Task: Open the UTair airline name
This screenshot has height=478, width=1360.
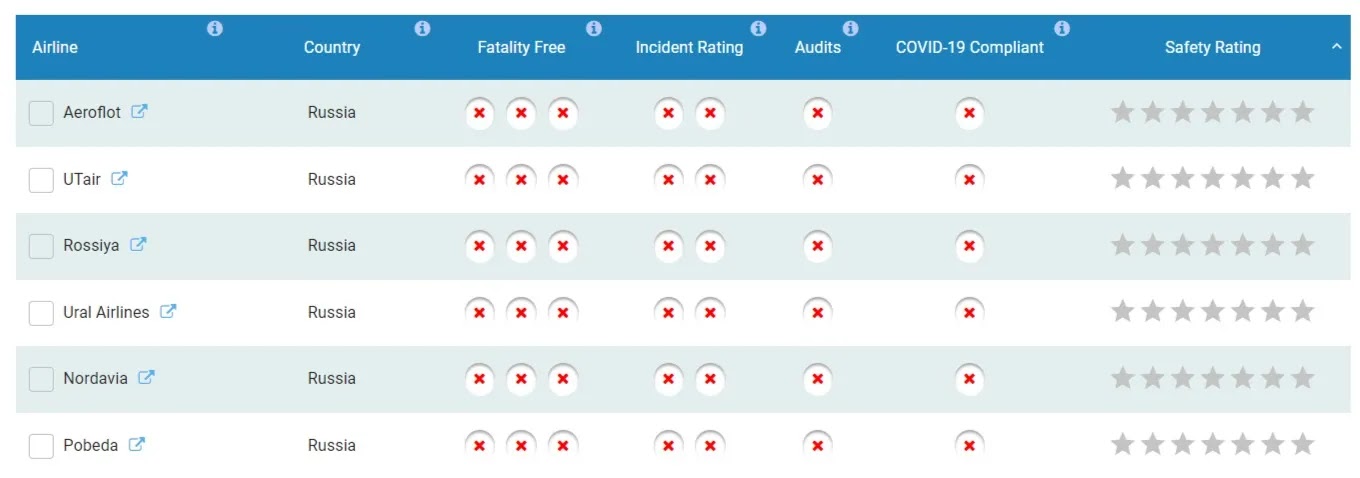Action: [82, 179]
